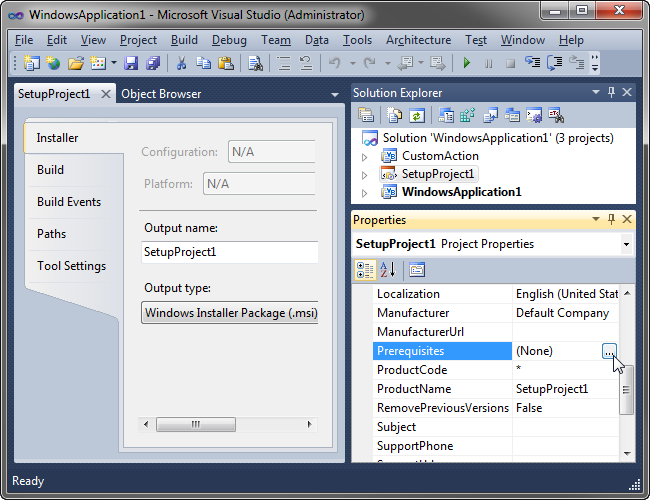Click Solution Explorer Properties icon
Image resolution: width=650 pixels, height=500 pixels.
point(366,115)
